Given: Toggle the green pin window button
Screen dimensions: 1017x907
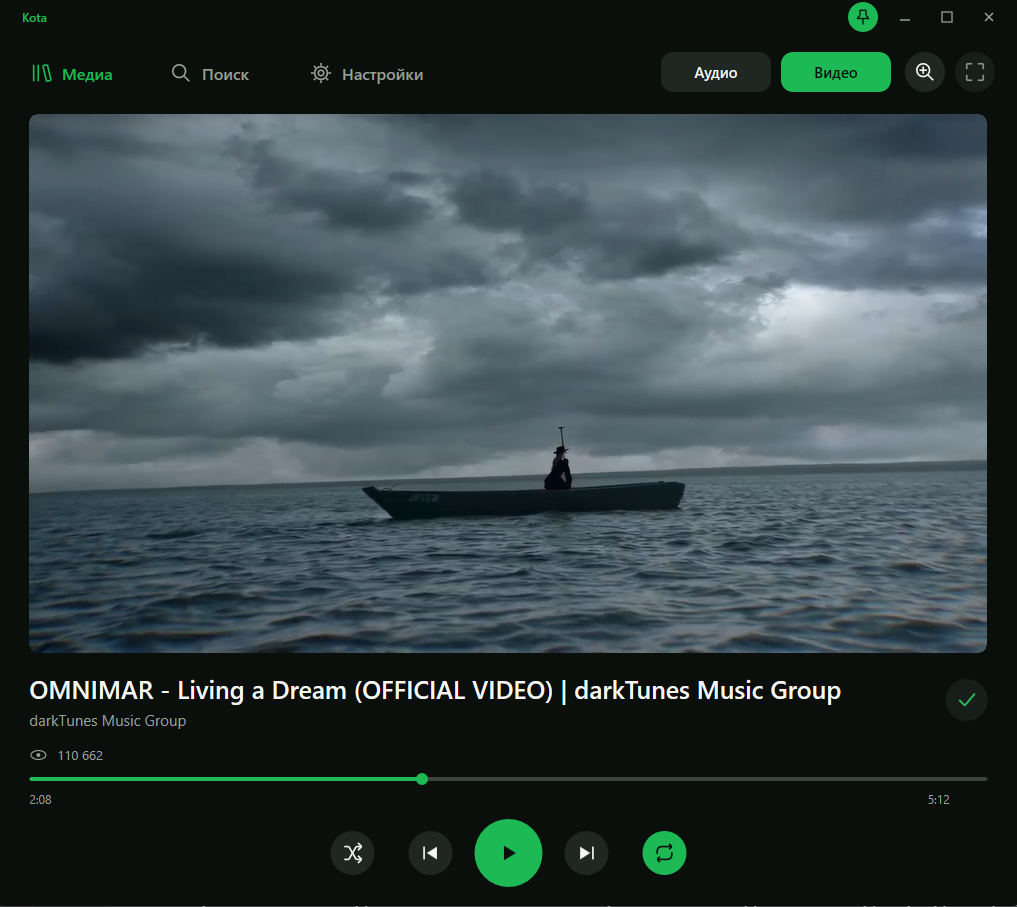Looking at the screenshot, I should 863,17.
